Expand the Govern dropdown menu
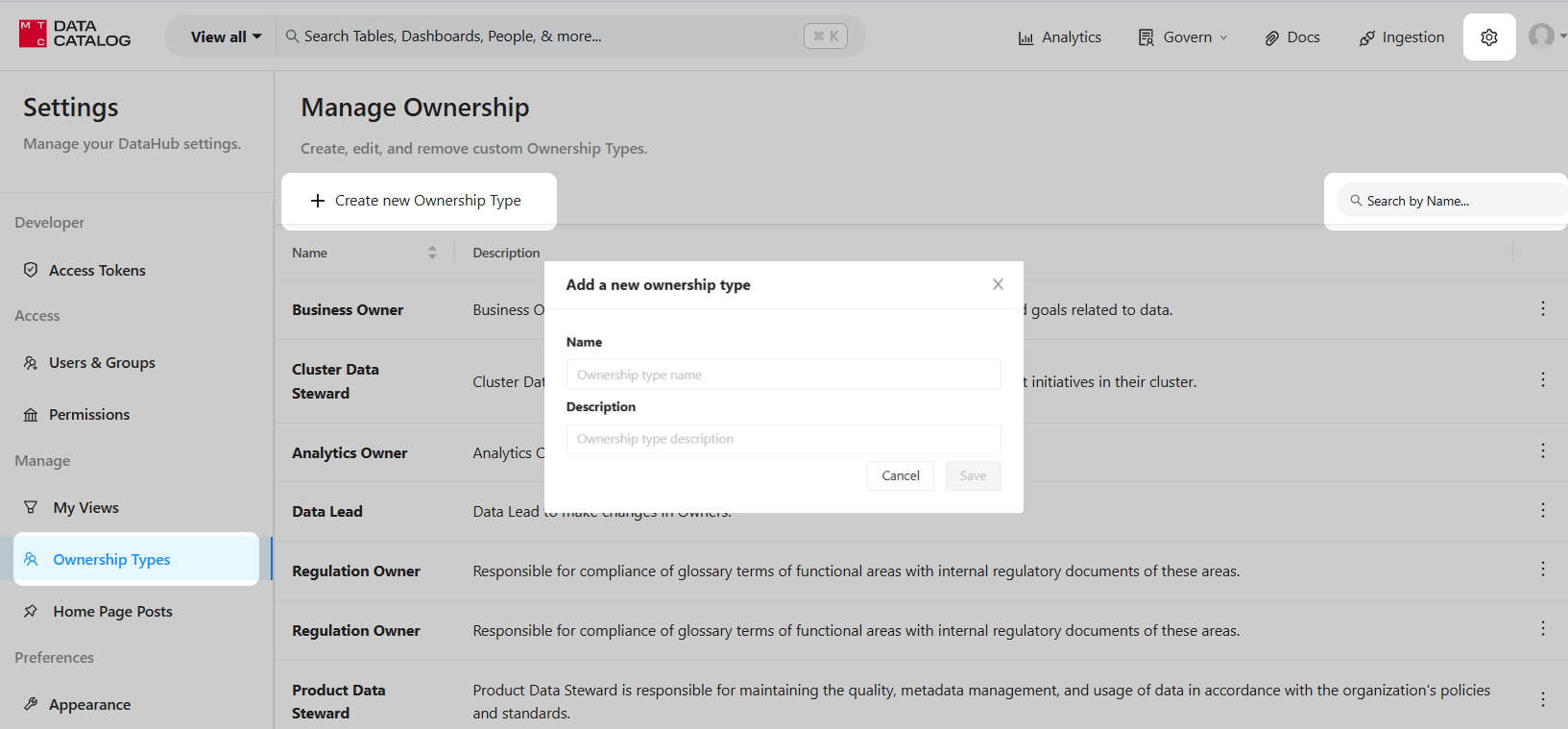Viewport: 1568px width, 729px height. point(1182,37)
